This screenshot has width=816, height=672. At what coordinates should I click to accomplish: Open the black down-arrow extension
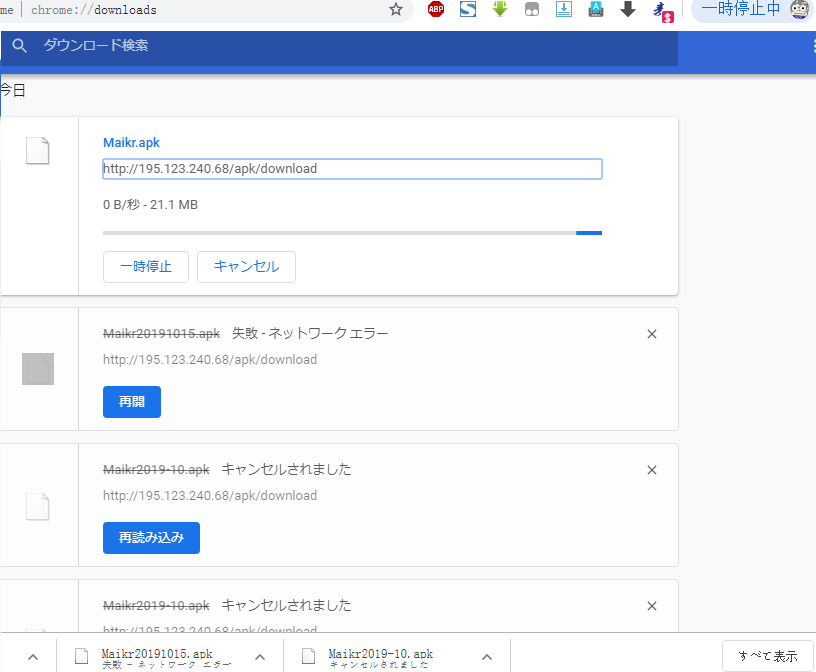(628, 9)
